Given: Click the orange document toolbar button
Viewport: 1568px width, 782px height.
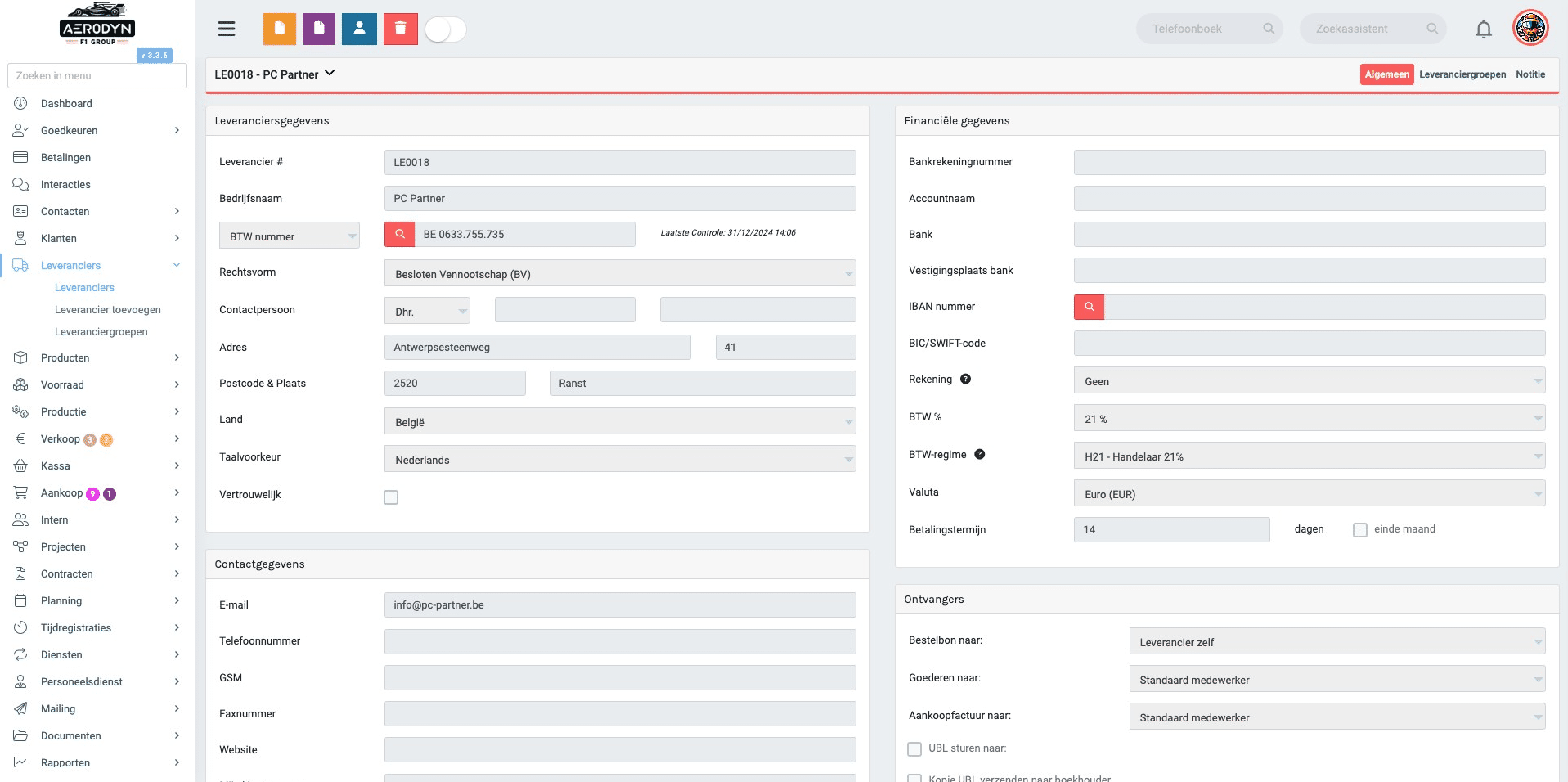Looking at the screenshot, I should 280,29.
